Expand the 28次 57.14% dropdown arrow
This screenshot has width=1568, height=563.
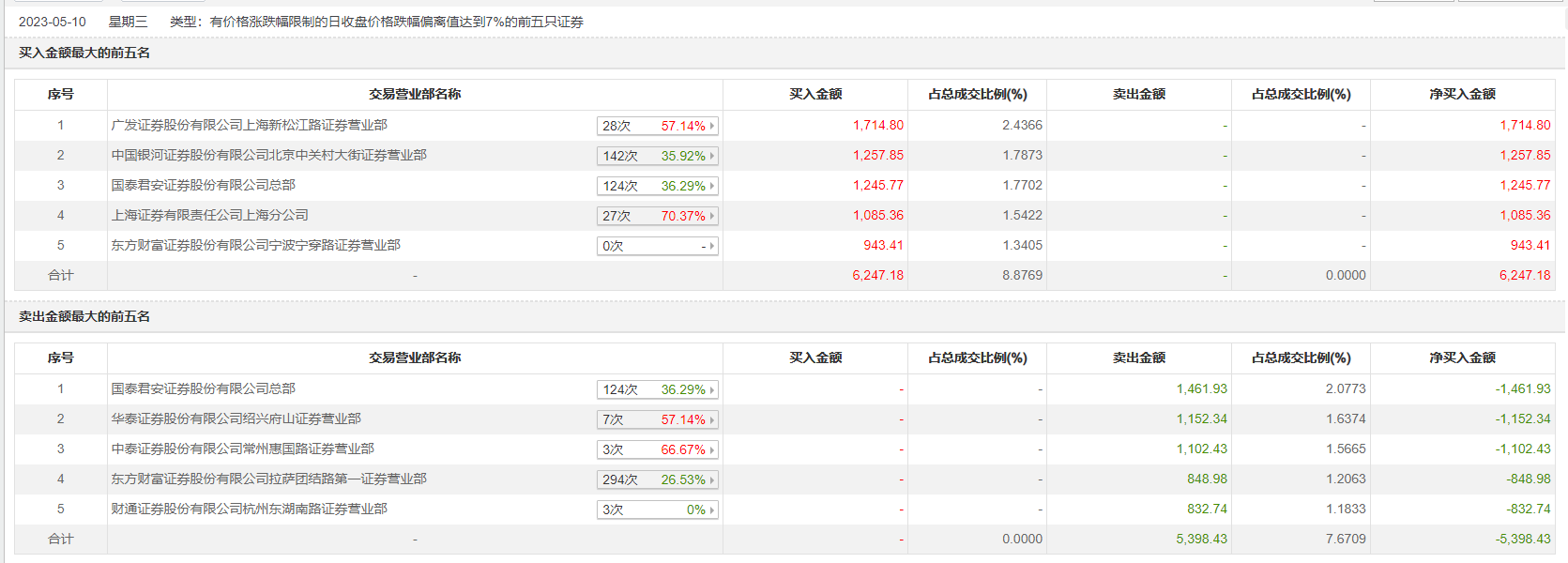coord(712,126)
